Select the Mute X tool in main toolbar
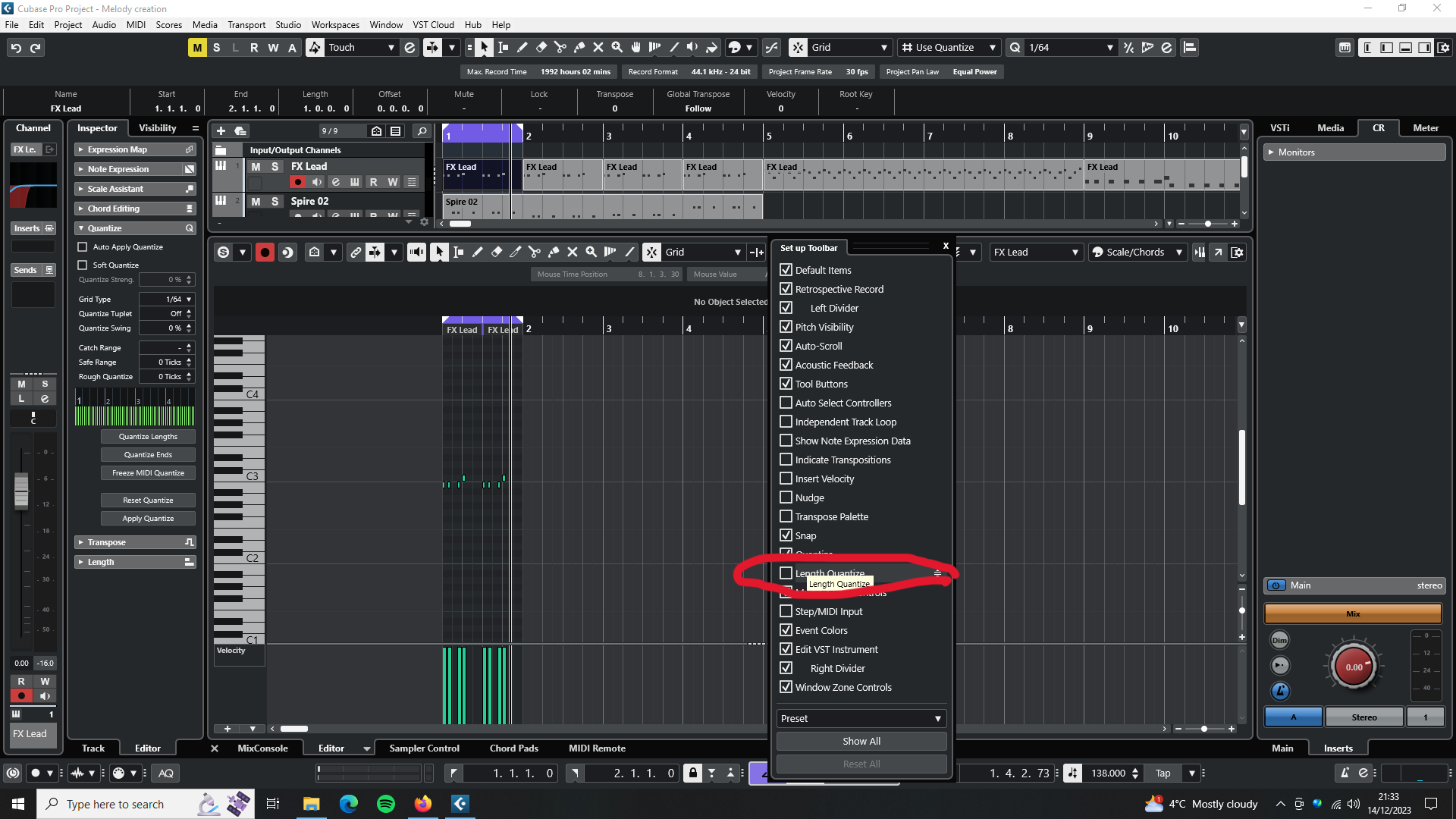 tap(598, 47)
